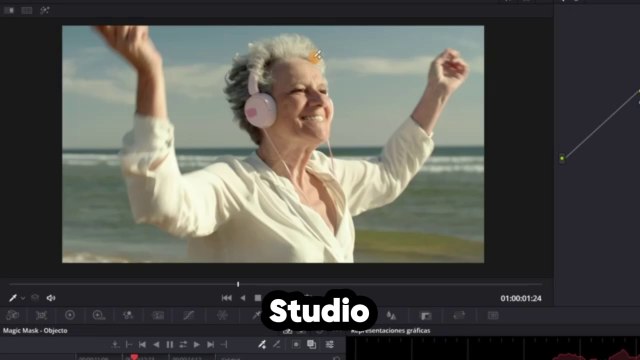Stop playback in the viewer transport

258,298
